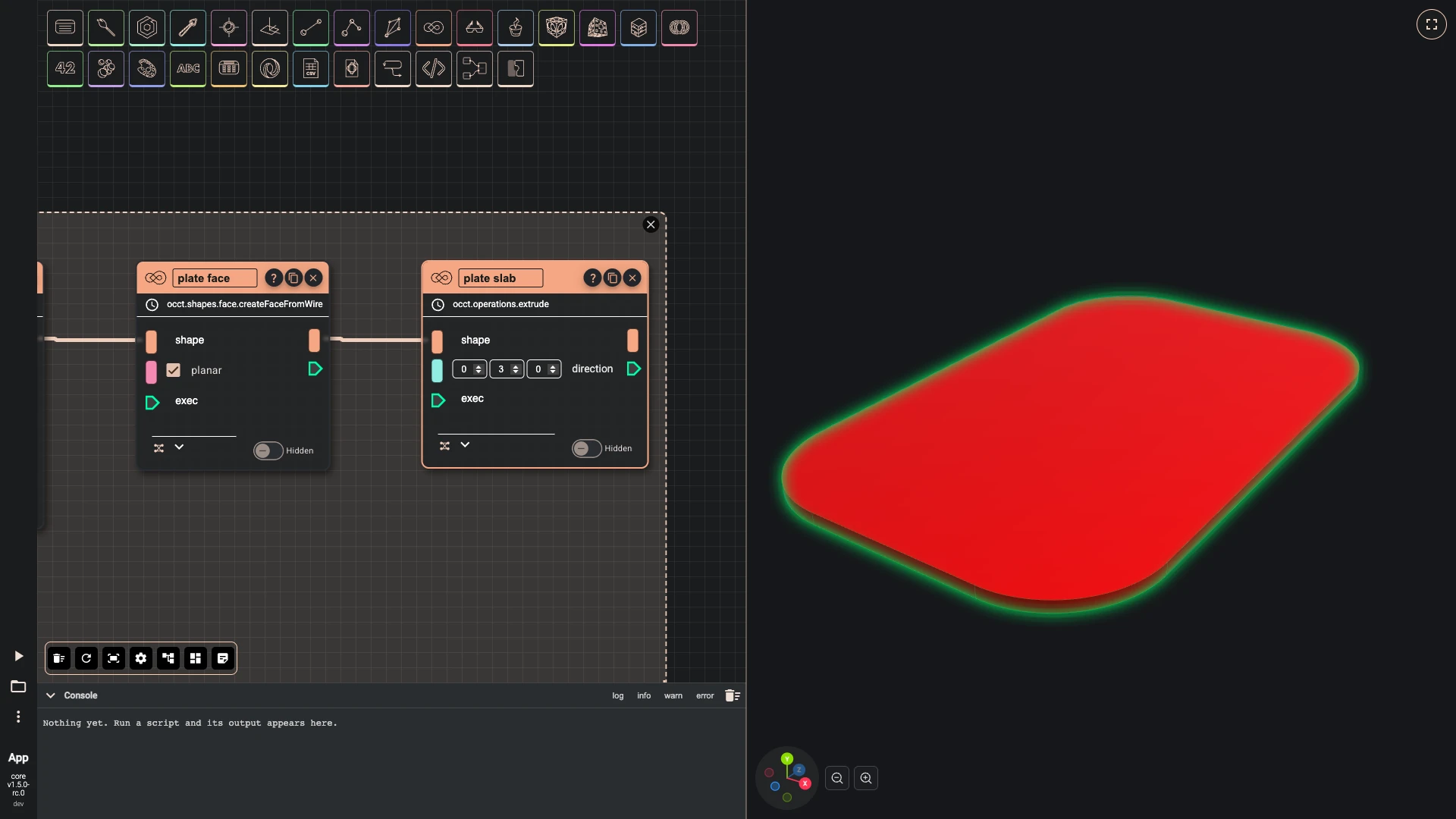Click the sticky note icon
Image resolution: width=1456 pixels, height=819 pixels.
pos(223,658)
